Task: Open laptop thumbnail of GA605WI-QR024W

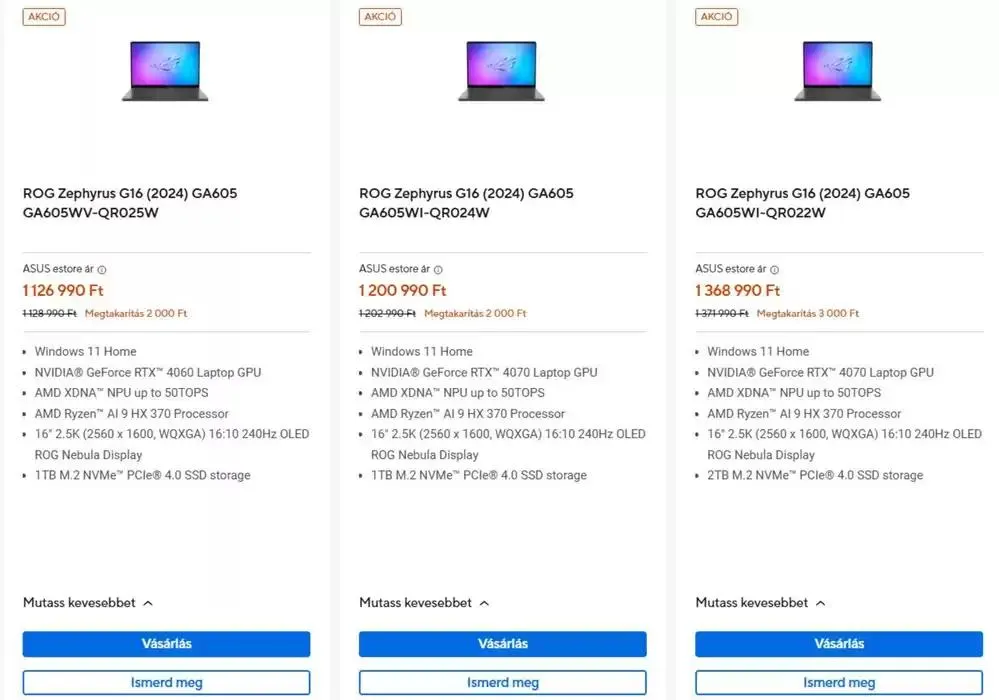Action: point(501,71)
